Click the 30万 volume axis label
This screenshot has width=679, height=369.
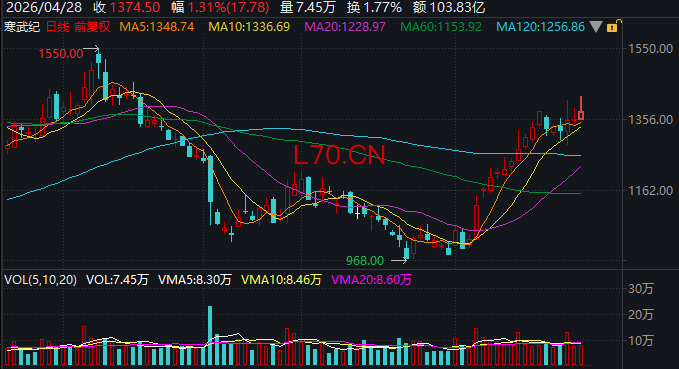640,289
